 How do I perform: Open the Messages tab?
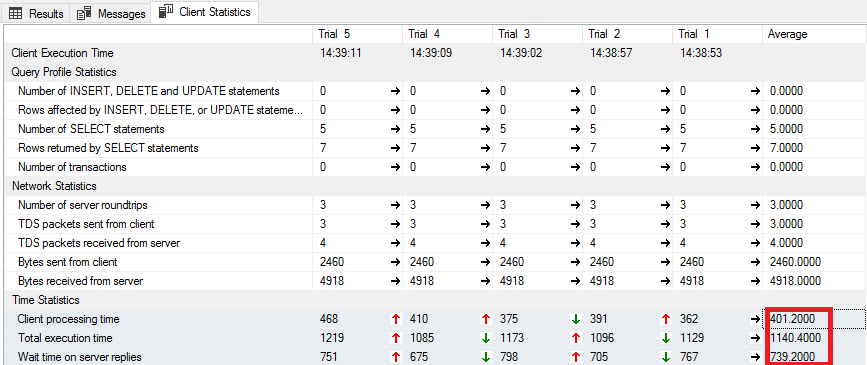click(x=111, y=13)
